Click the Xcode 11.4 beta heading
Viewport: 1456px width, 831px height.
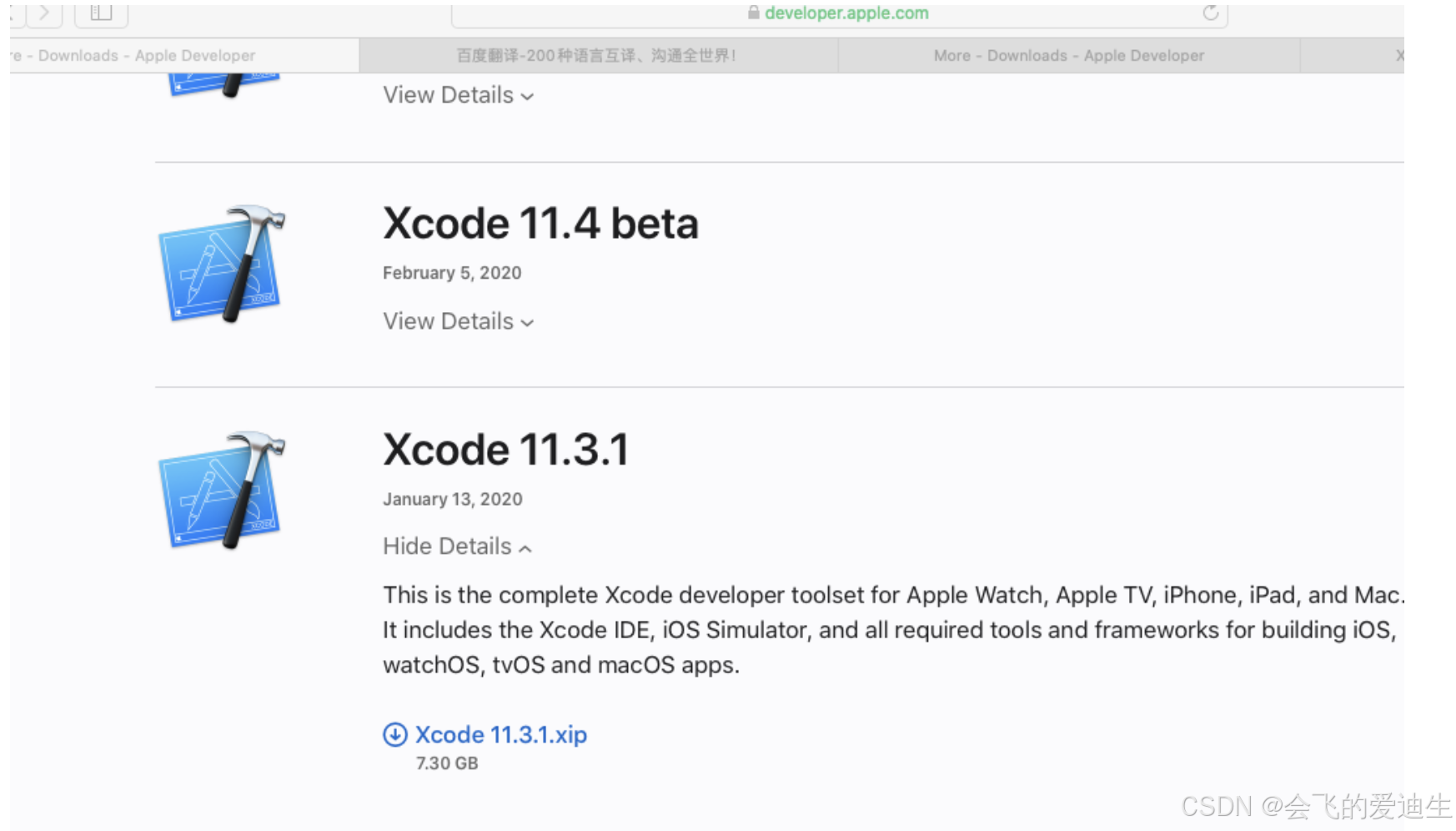coord(540,224)
